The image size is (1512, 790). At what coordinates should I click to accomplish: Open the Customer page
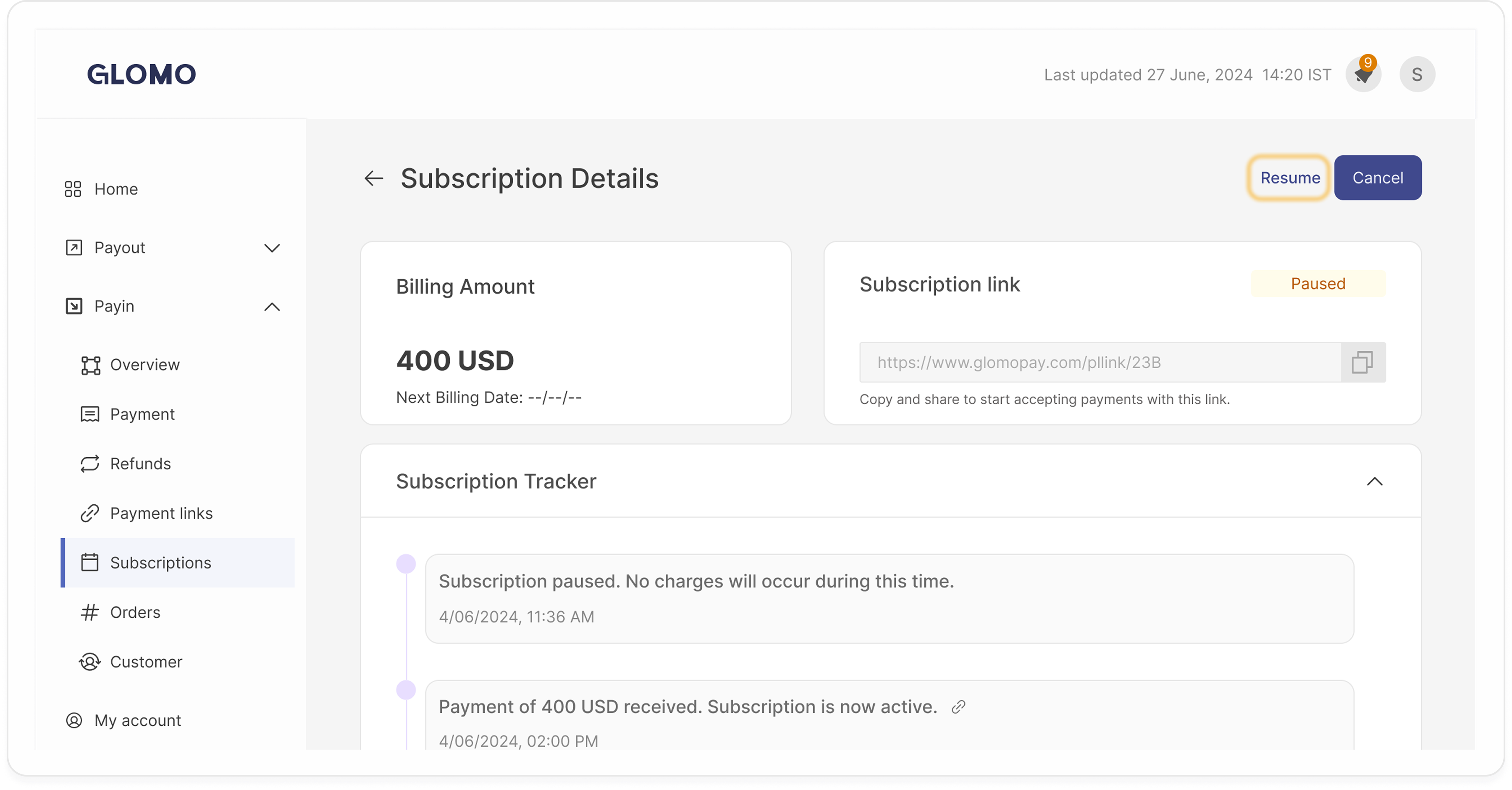[x=146, y=662]
